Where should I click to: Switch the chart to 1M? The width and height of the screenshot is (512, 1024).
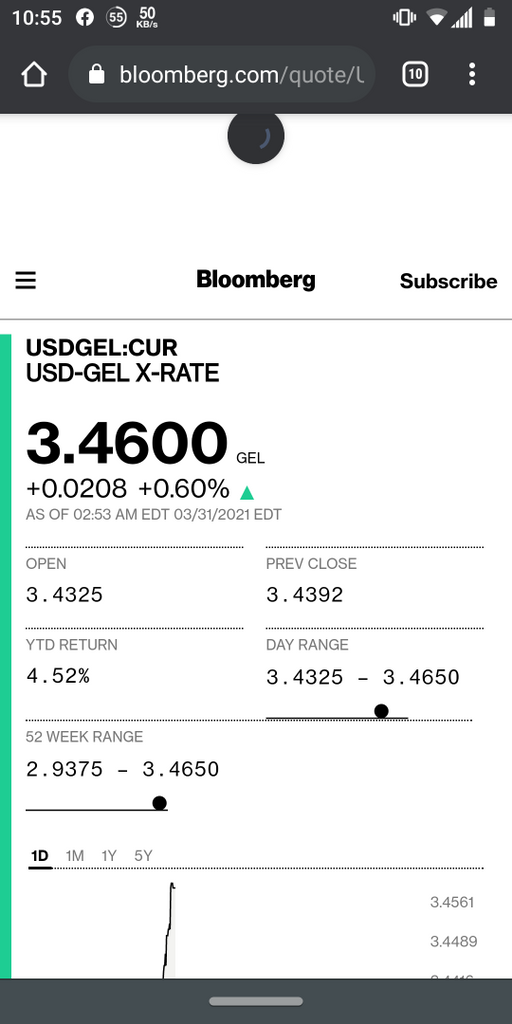75,856
